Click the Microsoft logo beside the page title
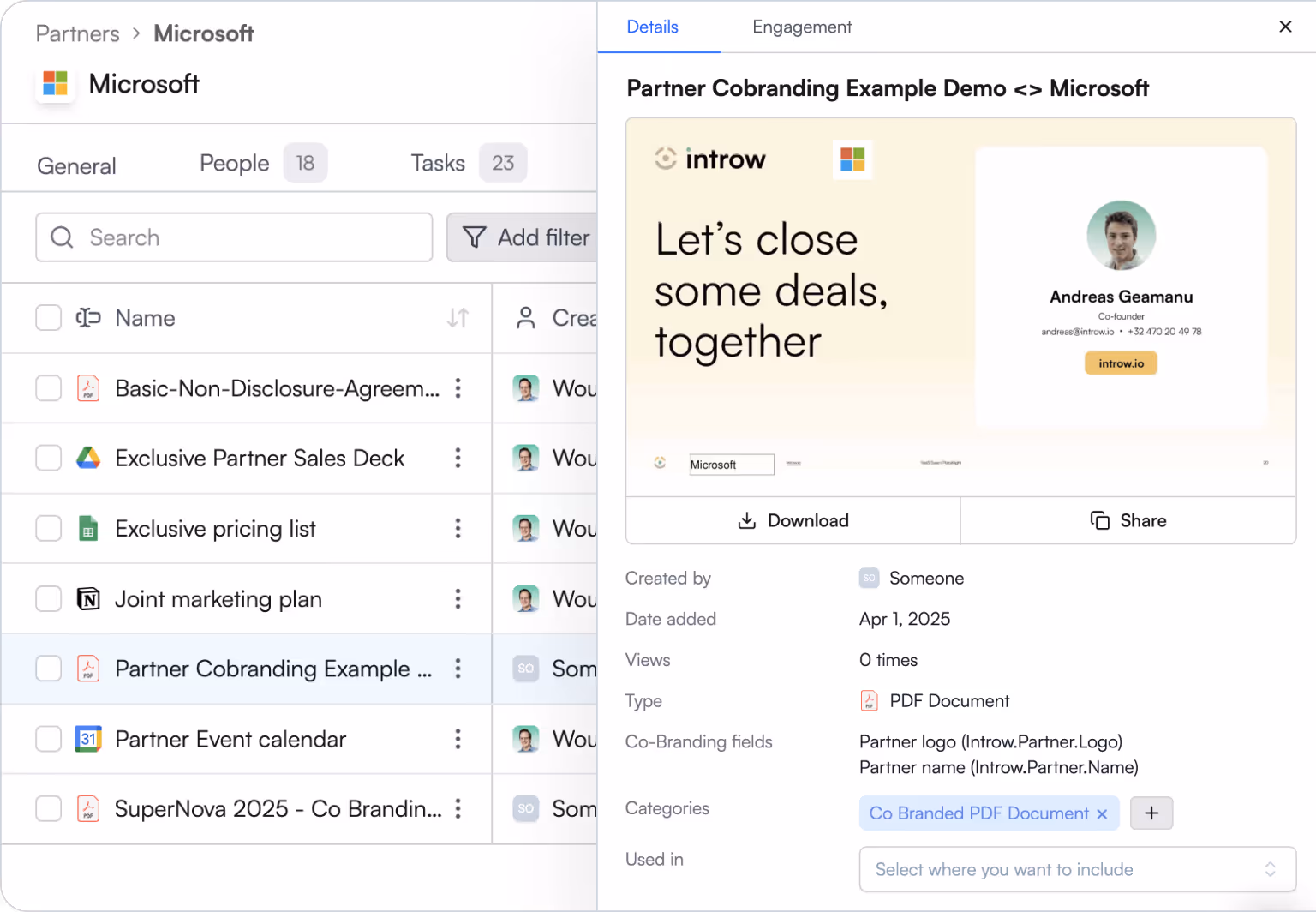The width and height of the screenshot is (1316, 912). click(55, 83)
